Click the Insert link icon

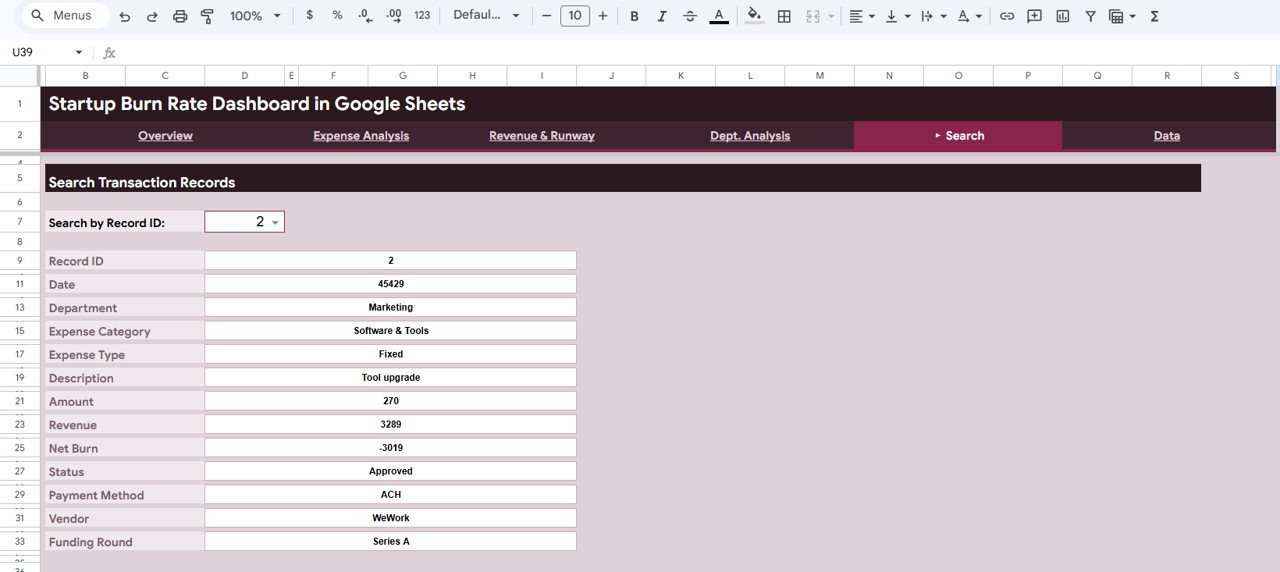coord(1007,16)
